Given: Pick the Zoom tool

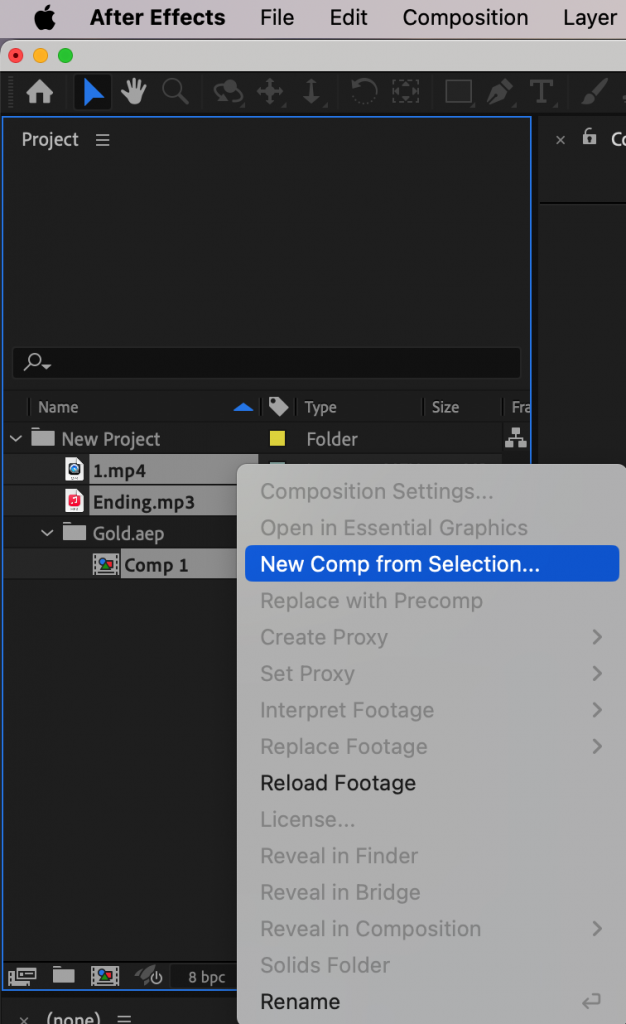Looking at the screenshot, I should [176, 91].
